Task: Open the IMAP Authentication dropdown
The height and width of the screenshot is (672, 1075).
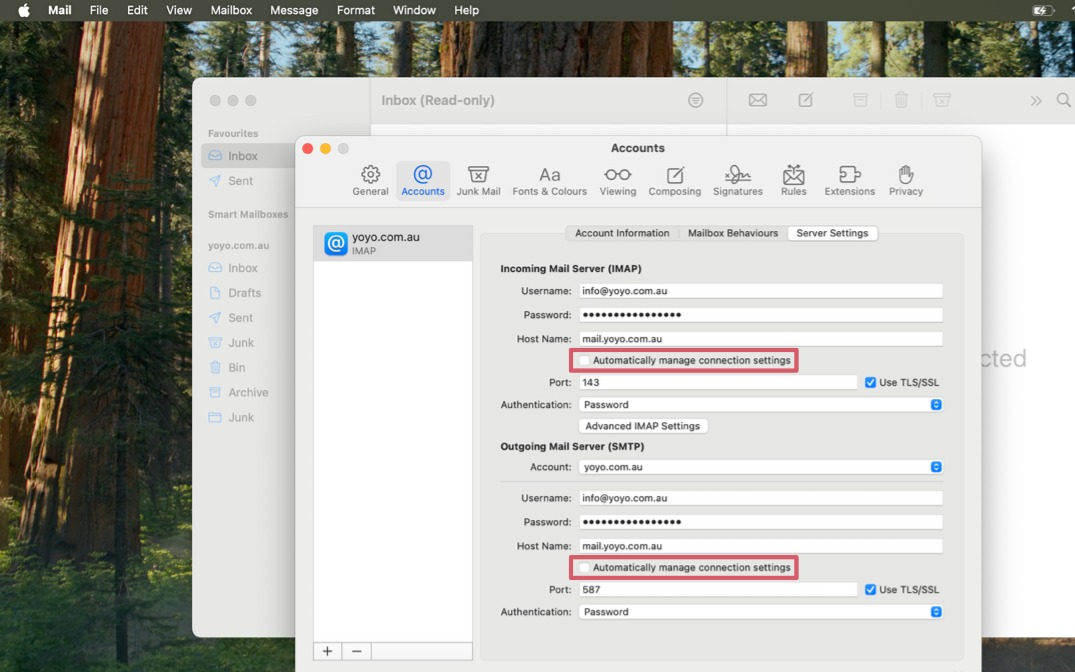Action: click(x=760, y=405)
